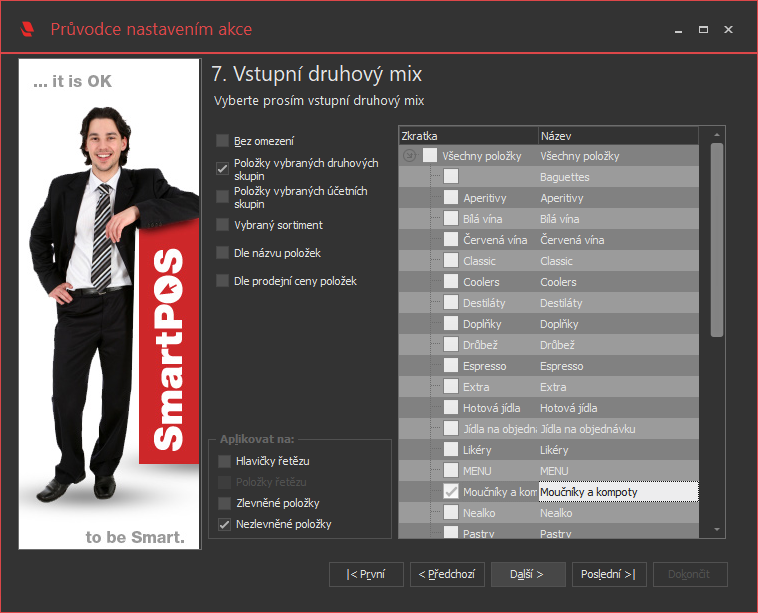Click the Espresso name cell

(618, 366)
